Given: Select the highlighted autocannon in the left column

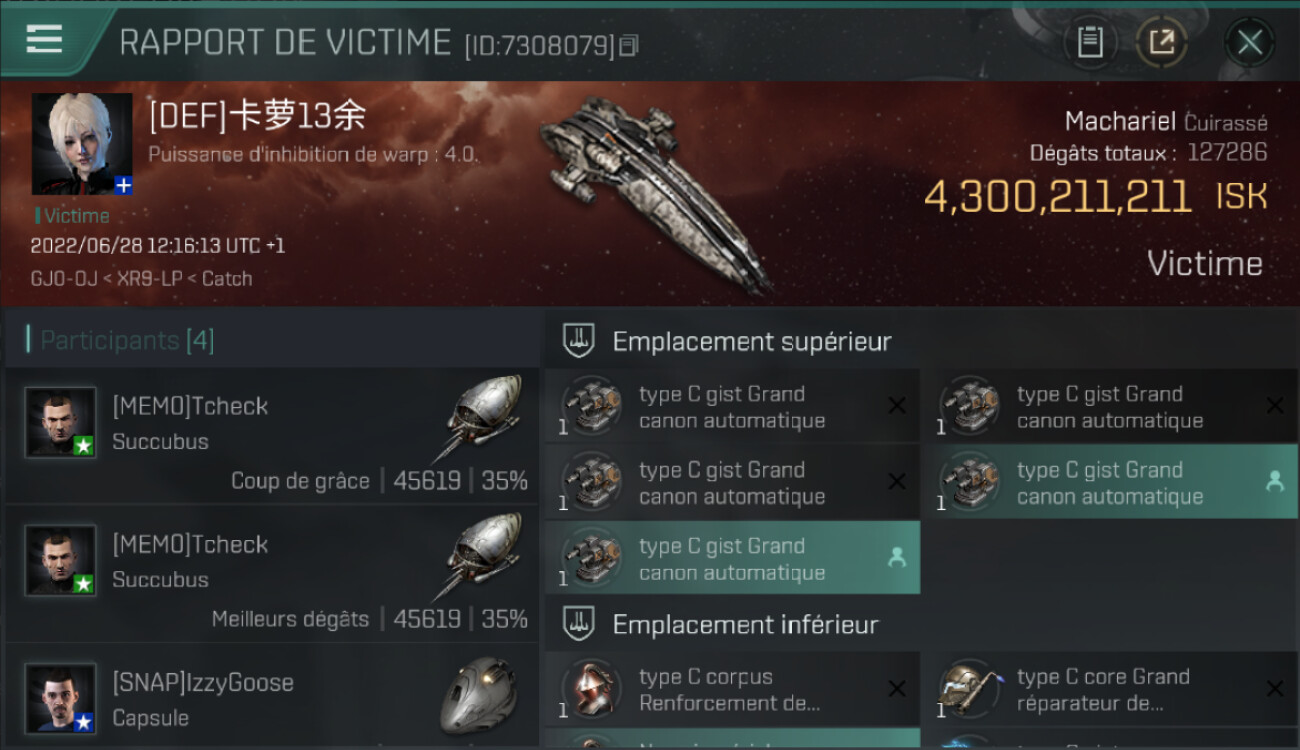Looking at the screenshot, I should click(732, 558).
